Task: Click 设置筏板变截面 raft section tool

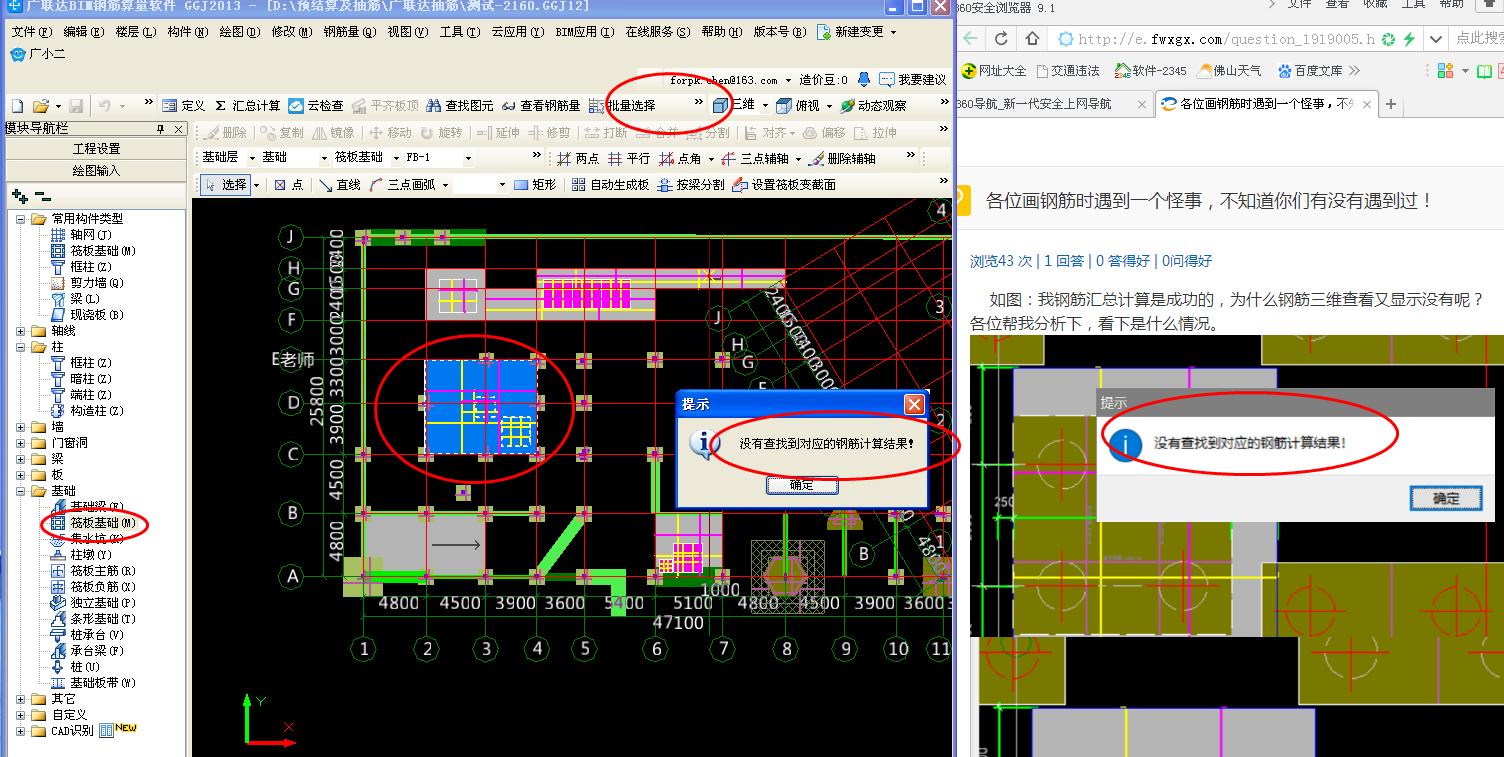Action: point(784,185)
